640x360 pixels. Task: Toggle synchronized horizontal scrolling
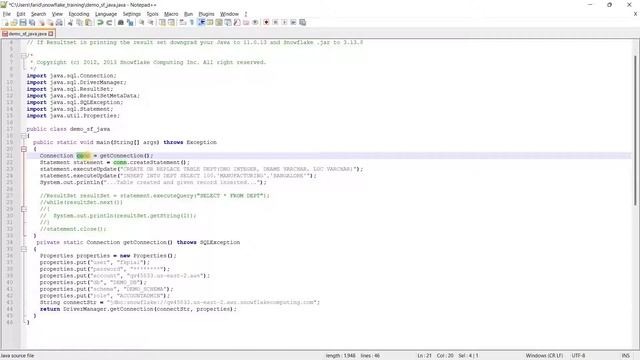(x=171, y=22)
